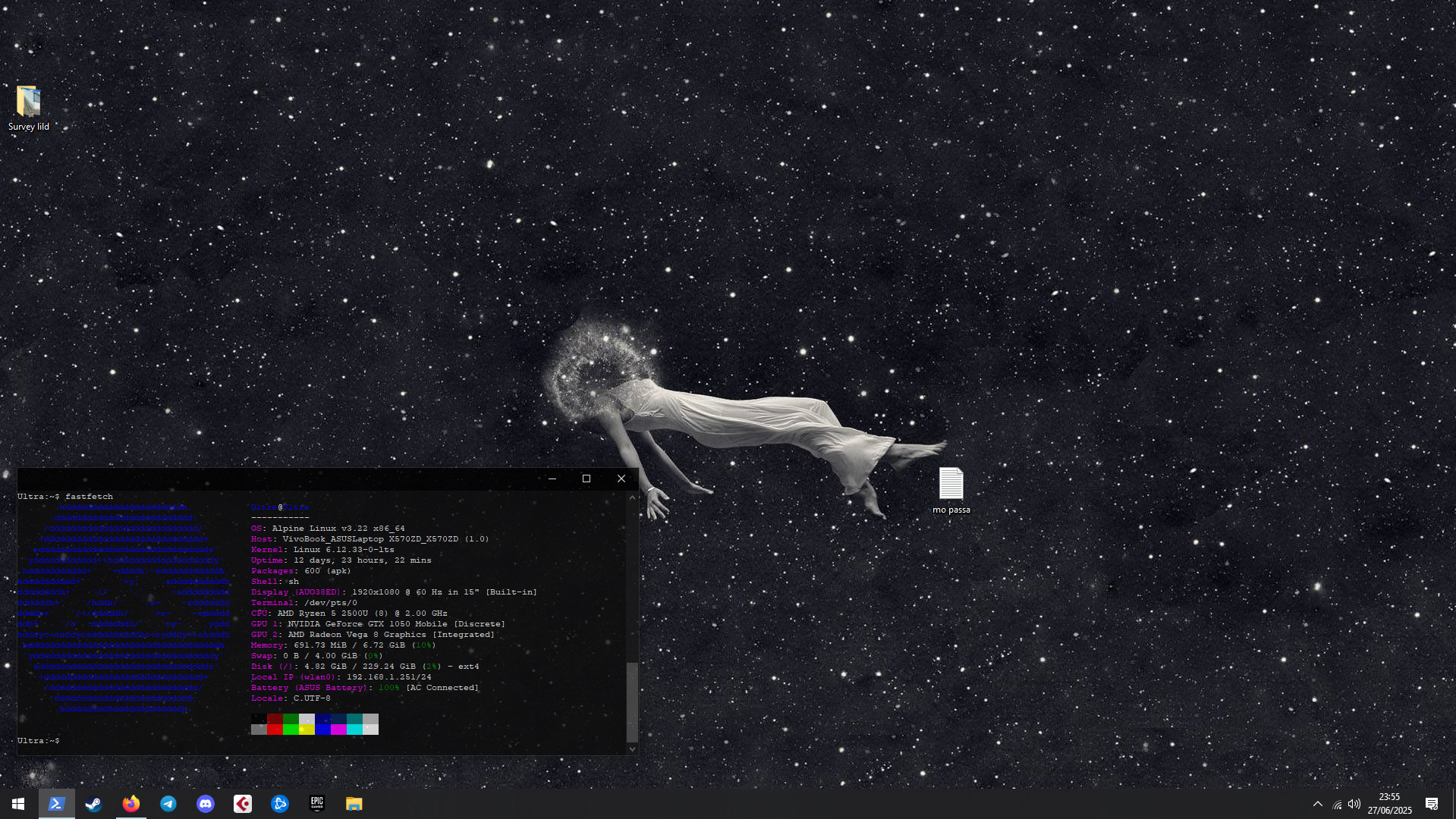Click the 'GPU 2: AMD Radeon Vega 8' line
The width and height of the screenshot is (1456, 819).
pos(373,635)
